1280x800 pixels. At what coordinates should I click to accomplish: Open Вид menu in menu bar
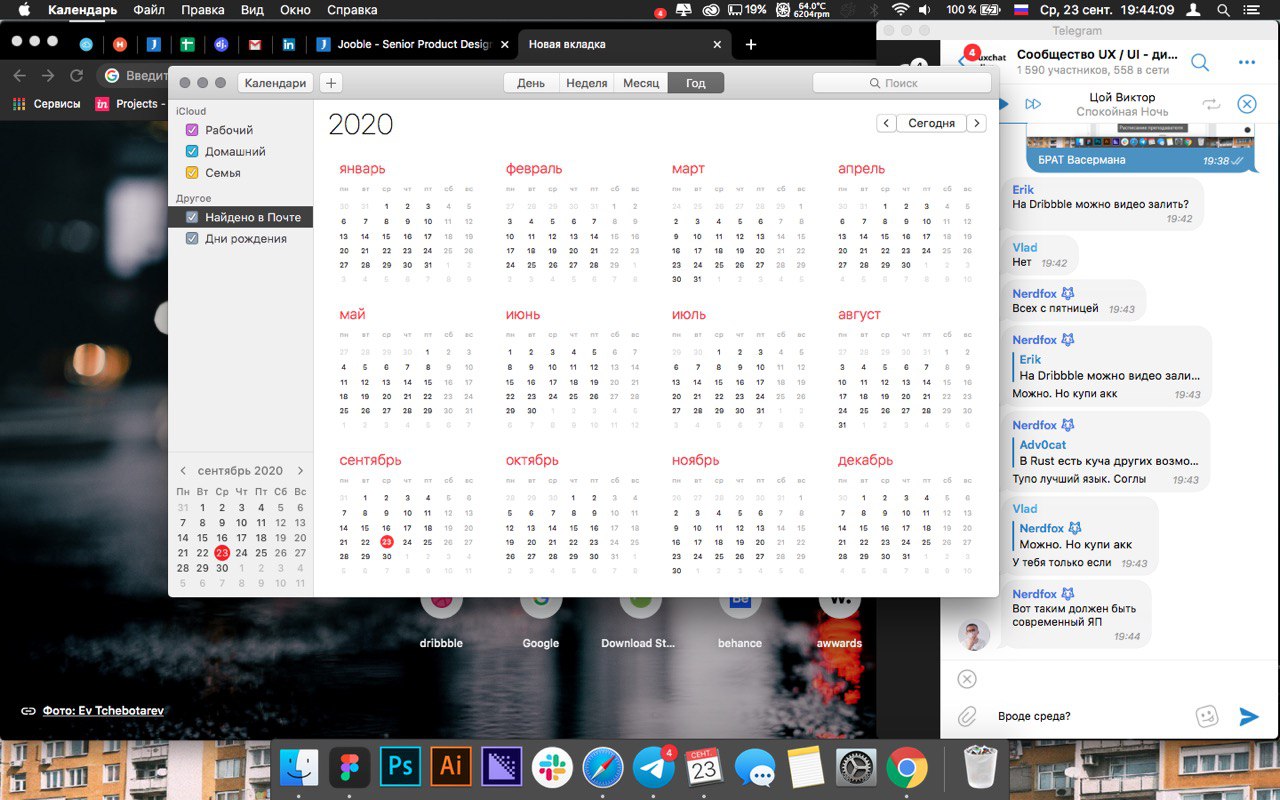coord(252,10)
